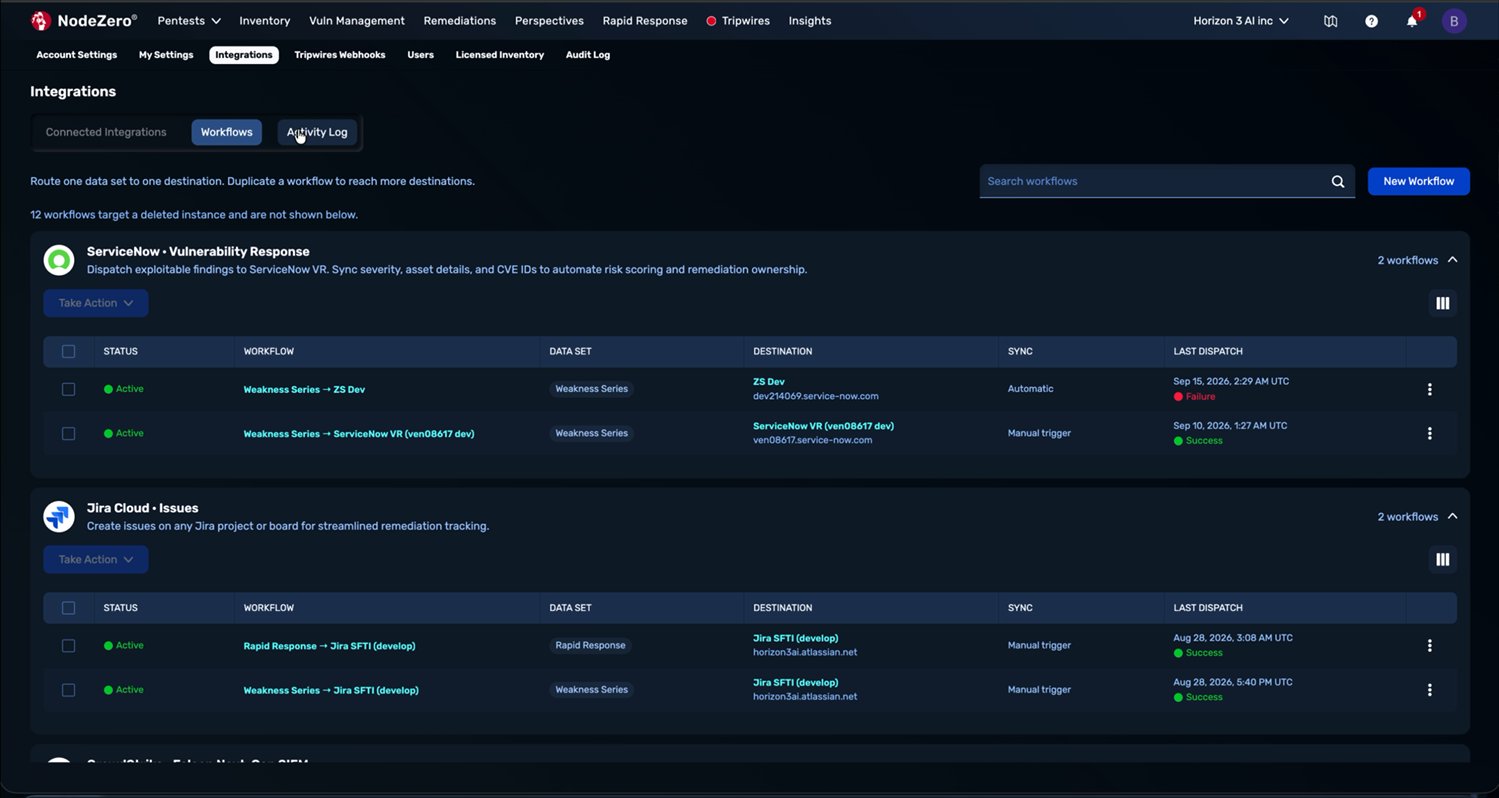Sort ServiceNow table by LAST DISPATCH column

[x=1208, y=351]
